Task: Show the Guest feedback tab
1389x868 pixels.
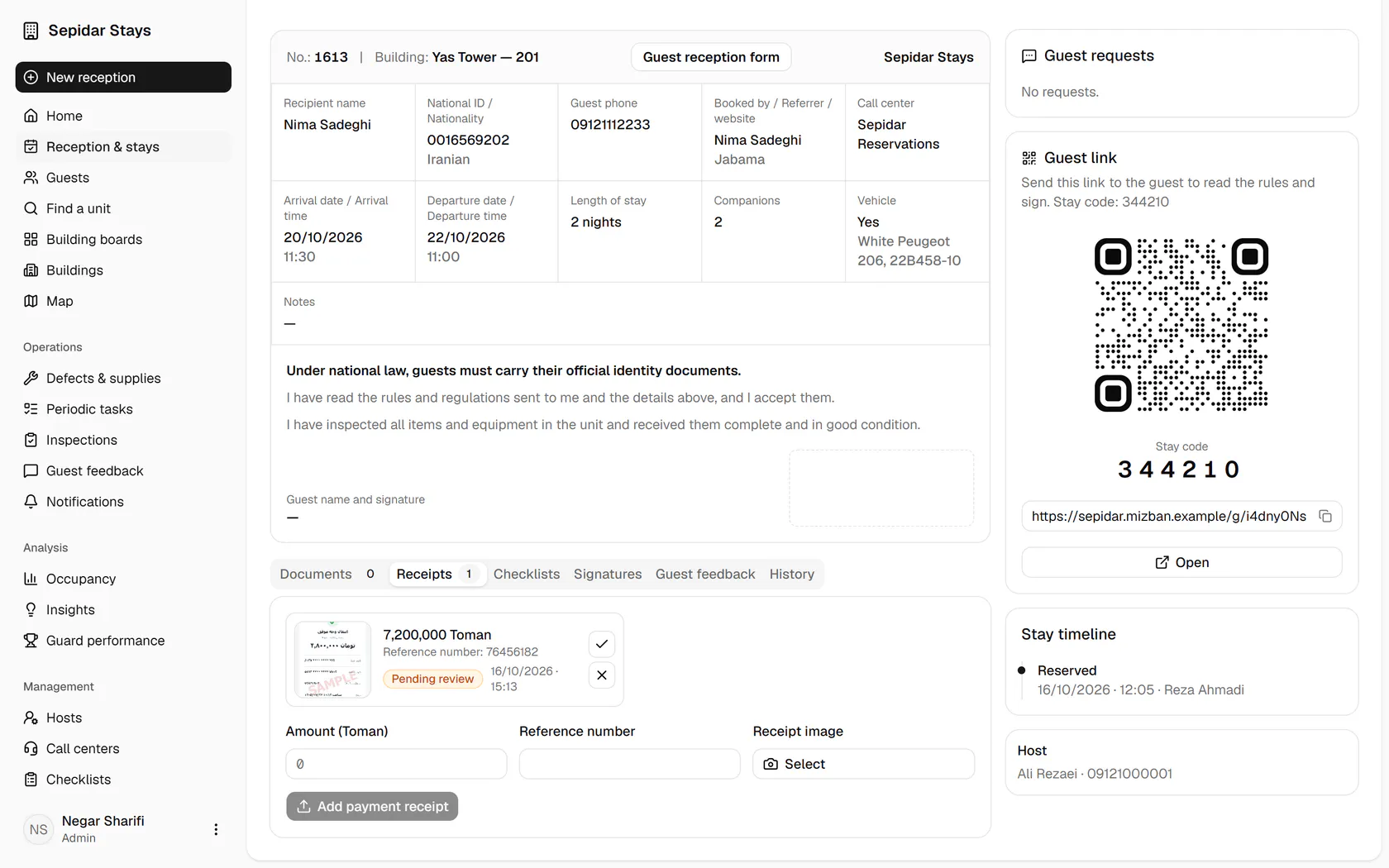Action: [705, 574]
